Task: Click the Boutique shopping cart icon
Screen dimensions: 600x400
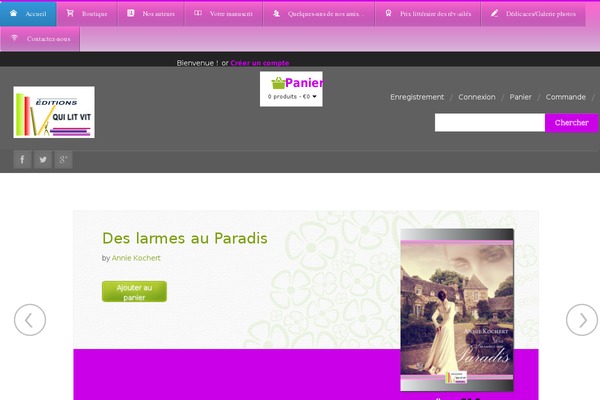Action: pyautogui.click(x=70, y=13)
